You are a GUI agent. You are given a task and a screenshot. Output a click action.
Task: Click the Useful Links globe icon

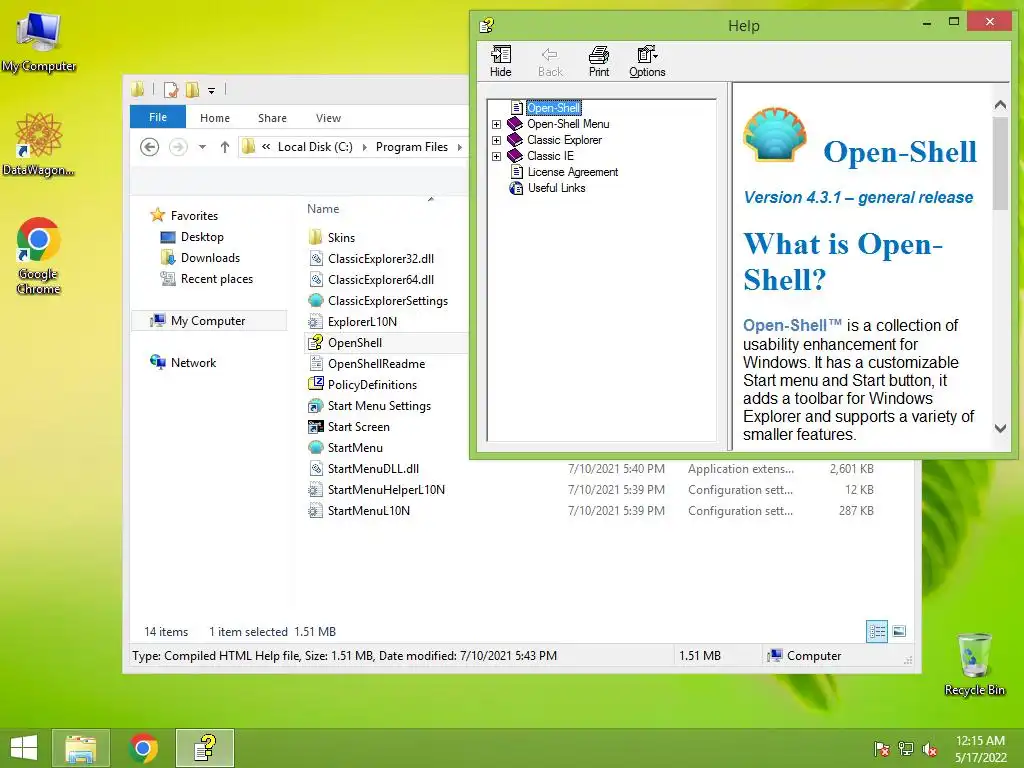[516, 188]
